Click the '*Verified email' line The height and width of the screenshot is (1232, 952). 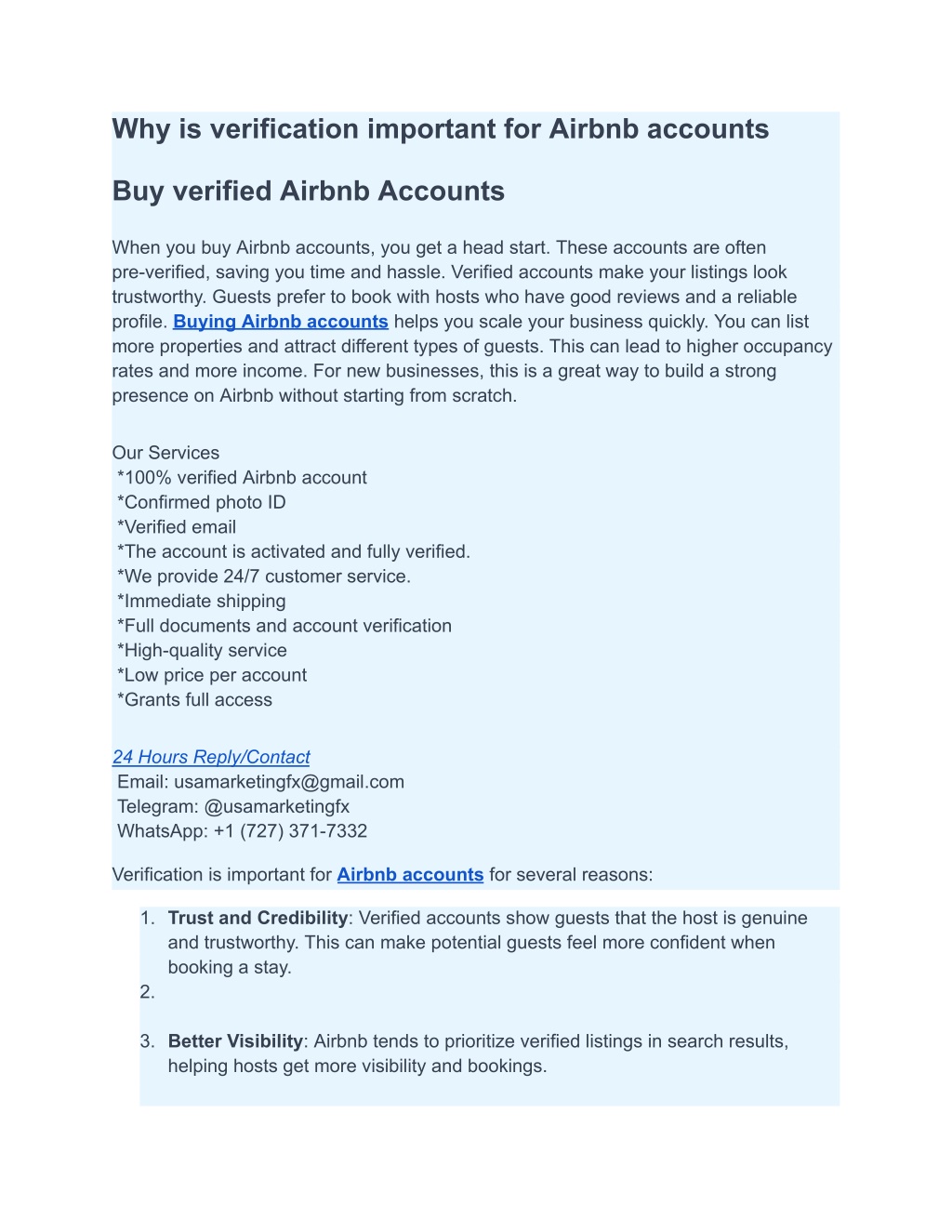tap(177, 527)
